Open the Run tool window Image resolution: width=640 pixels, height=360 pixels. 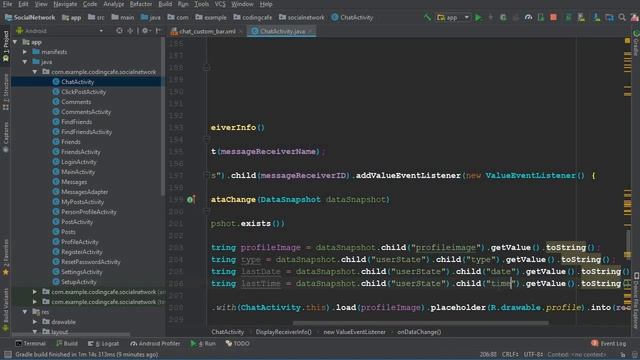[203, 344]
